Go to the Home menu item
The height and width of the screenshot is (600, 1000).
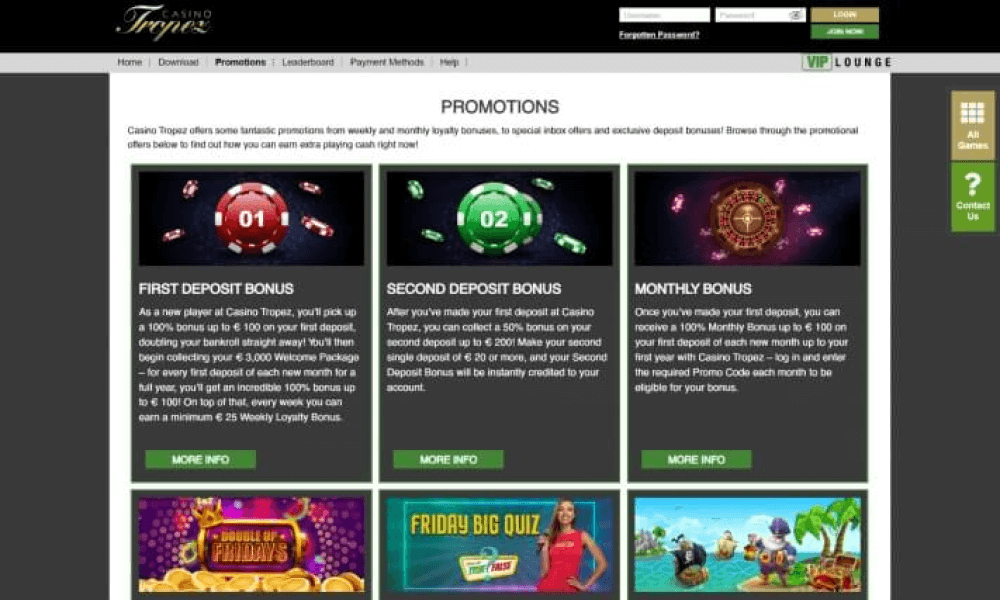[129, 62]
